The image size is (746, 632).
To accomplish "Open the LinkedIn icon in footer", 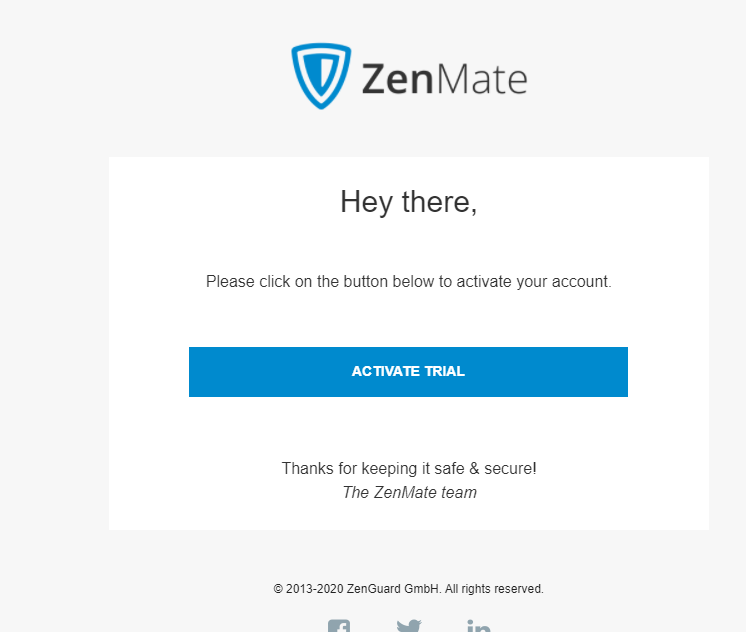I will tap(478, 626).
